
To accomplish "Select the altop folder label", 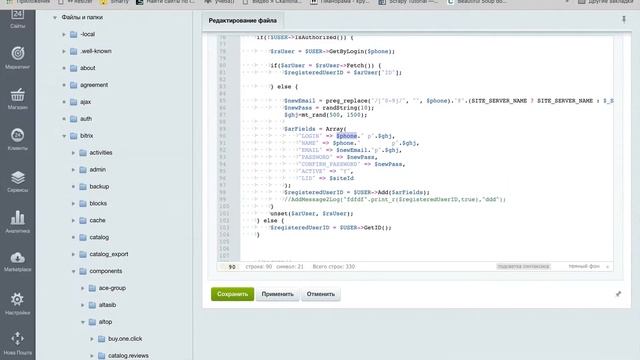I will pyautogui.click(x=105, y=322).
